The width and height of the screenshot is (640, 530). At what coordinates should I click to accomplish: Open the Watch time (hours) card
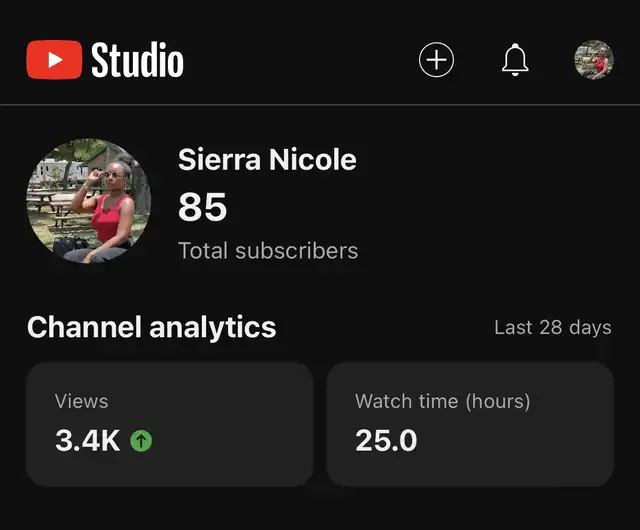tap(470, 424)
